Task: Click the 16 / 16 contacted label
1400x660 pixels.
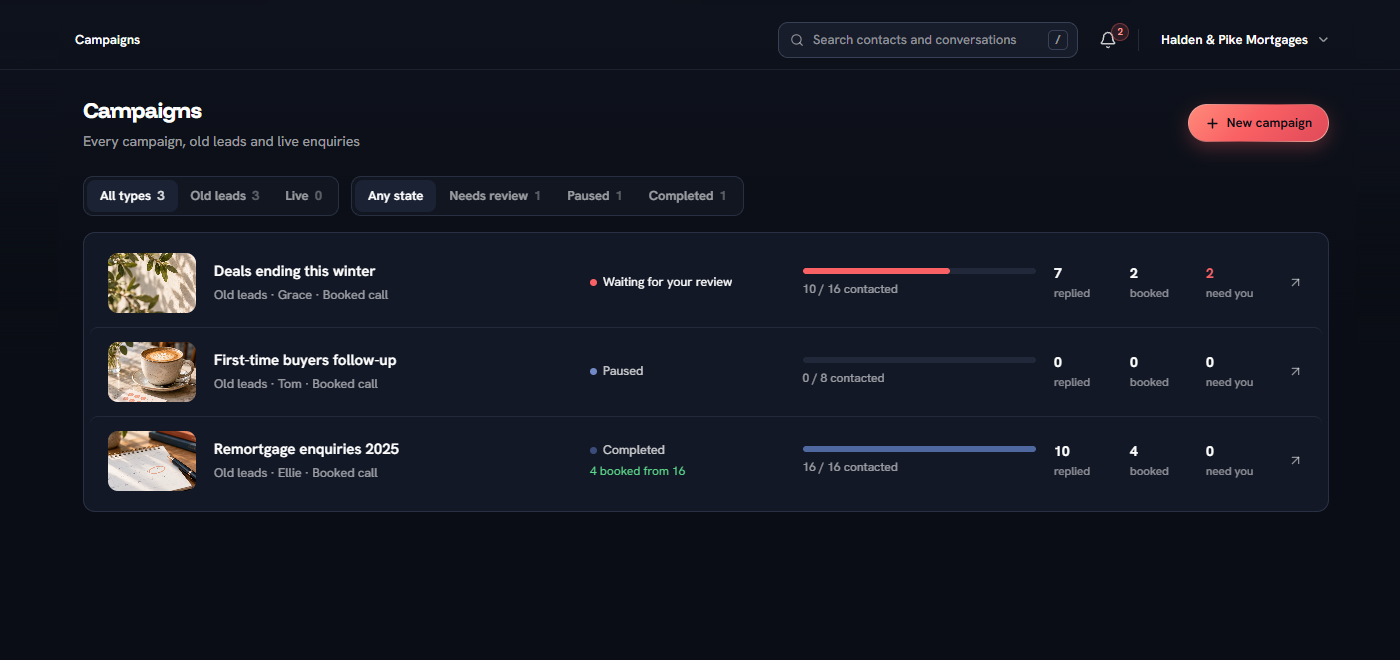Action: click(850, 467)
